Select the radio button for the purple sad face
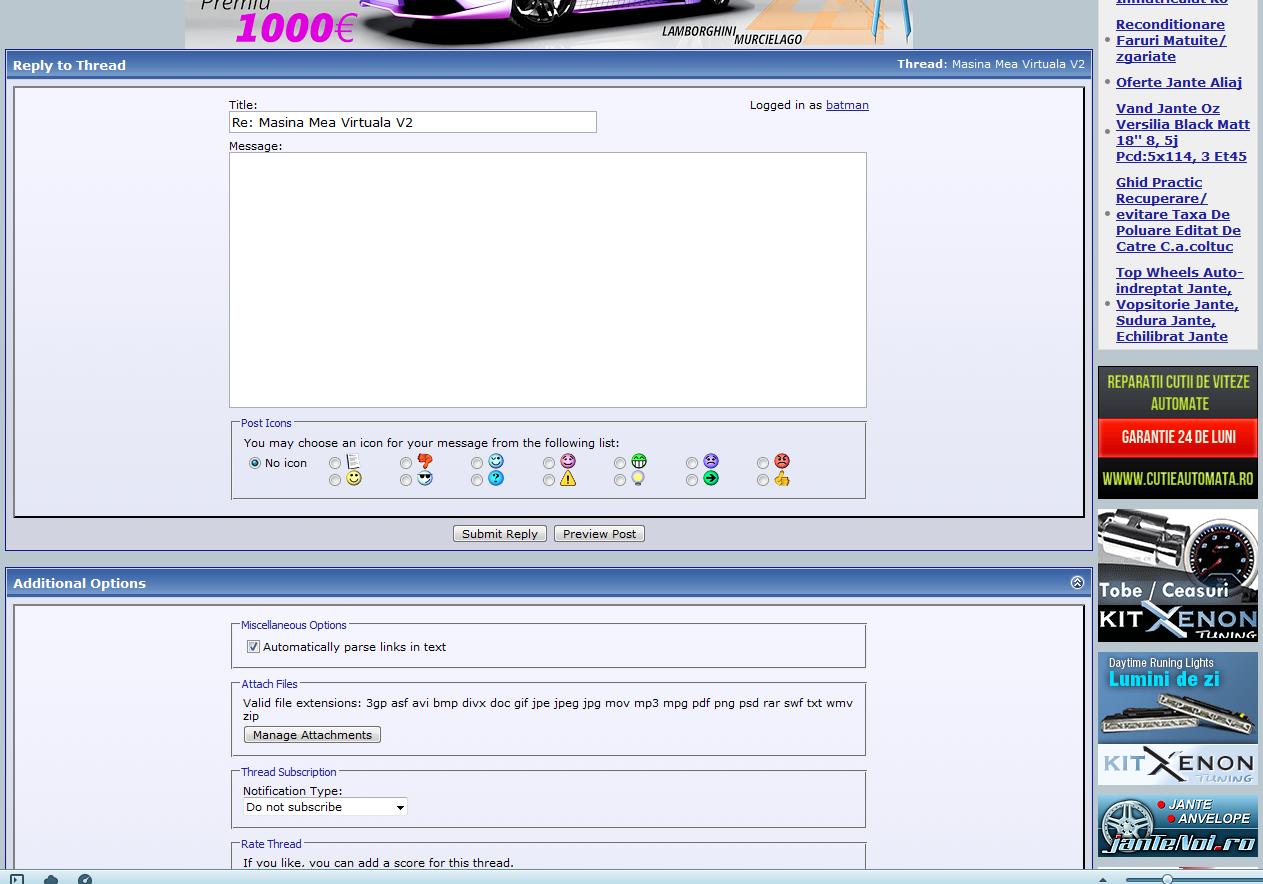This screenshot has height=884, width=1263. point(692,463)
